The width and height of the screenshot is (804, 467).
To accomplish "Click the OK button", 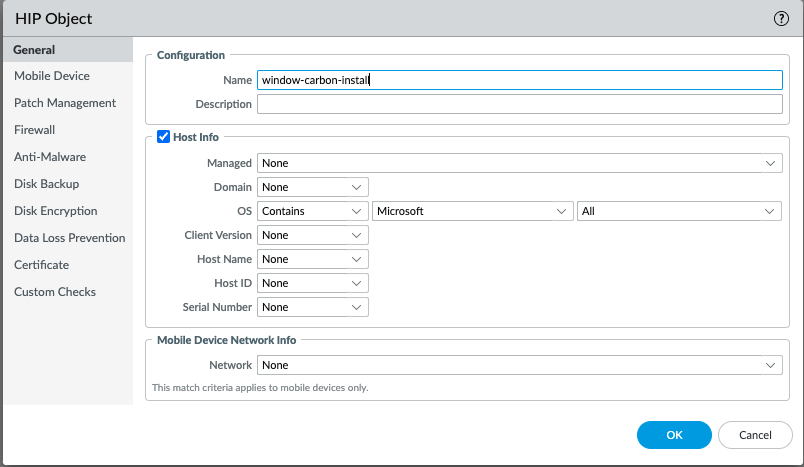I will (x=674, y=435).
